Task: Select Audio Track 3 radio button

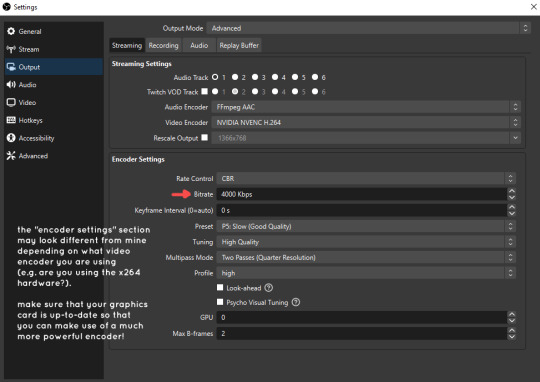Action: 255,77
